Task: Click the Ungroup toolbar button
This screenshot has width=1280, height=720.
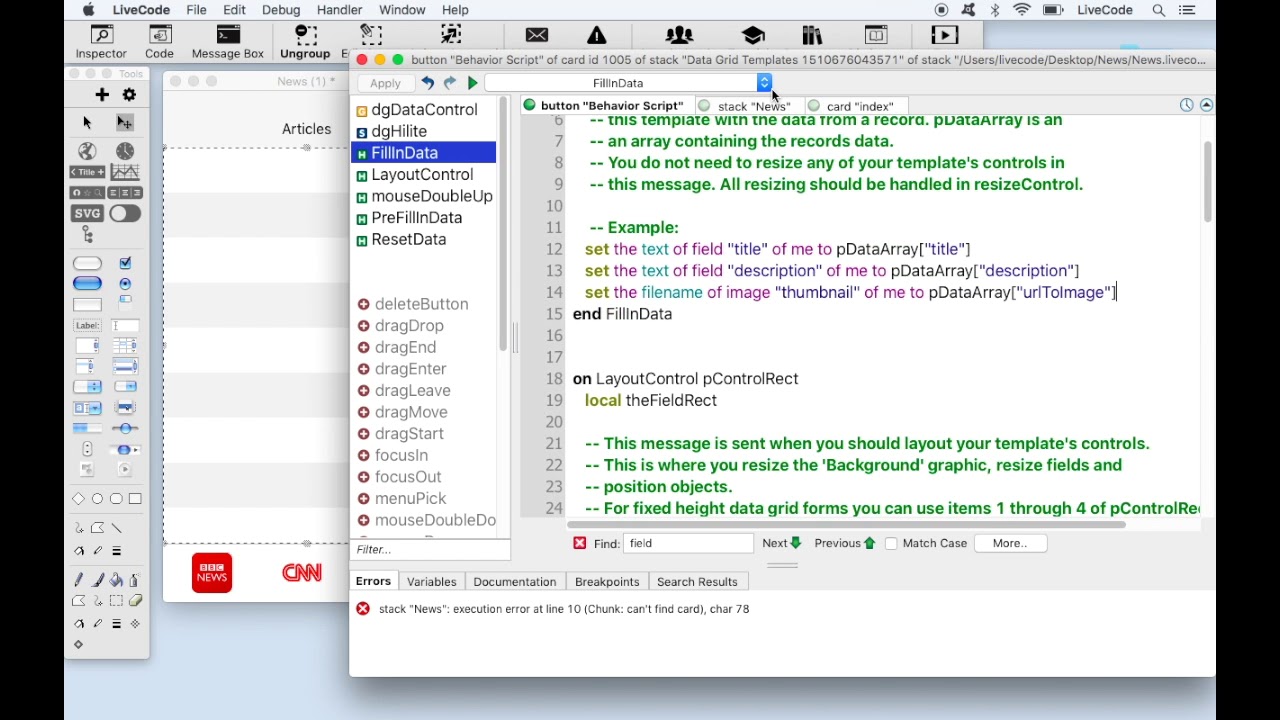Action: point(305,42)
